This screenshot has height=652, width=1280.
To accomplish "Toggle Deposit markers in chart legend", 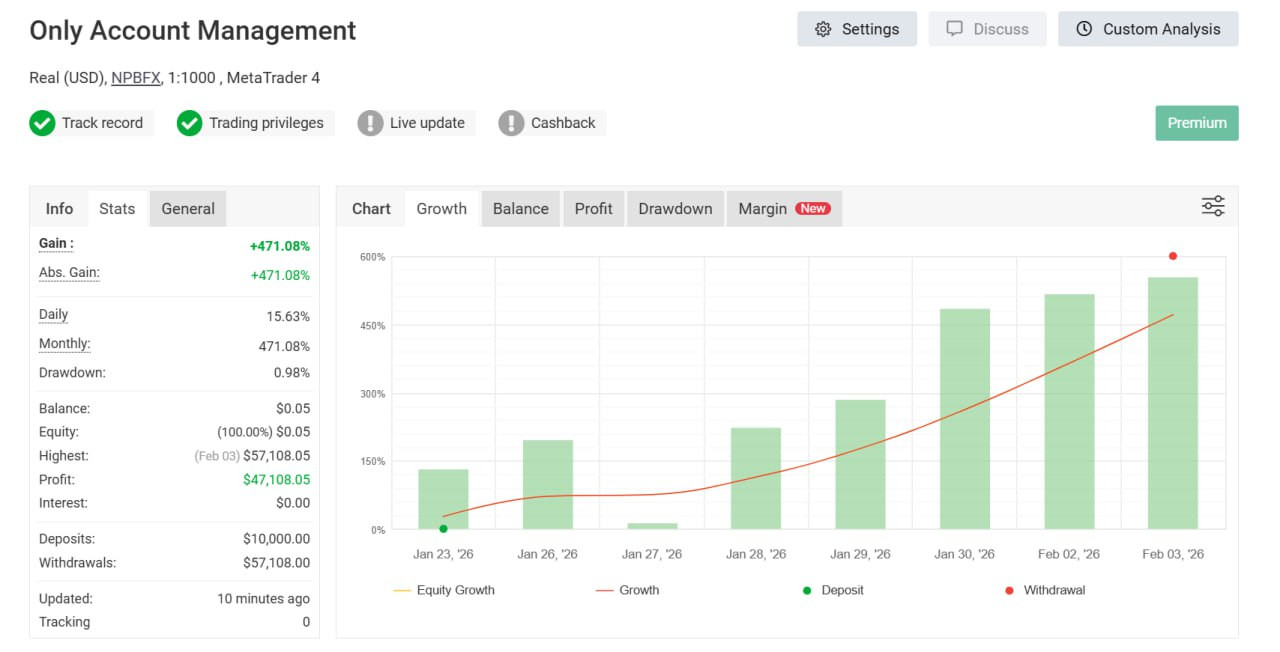I will (x=833, y=590).
